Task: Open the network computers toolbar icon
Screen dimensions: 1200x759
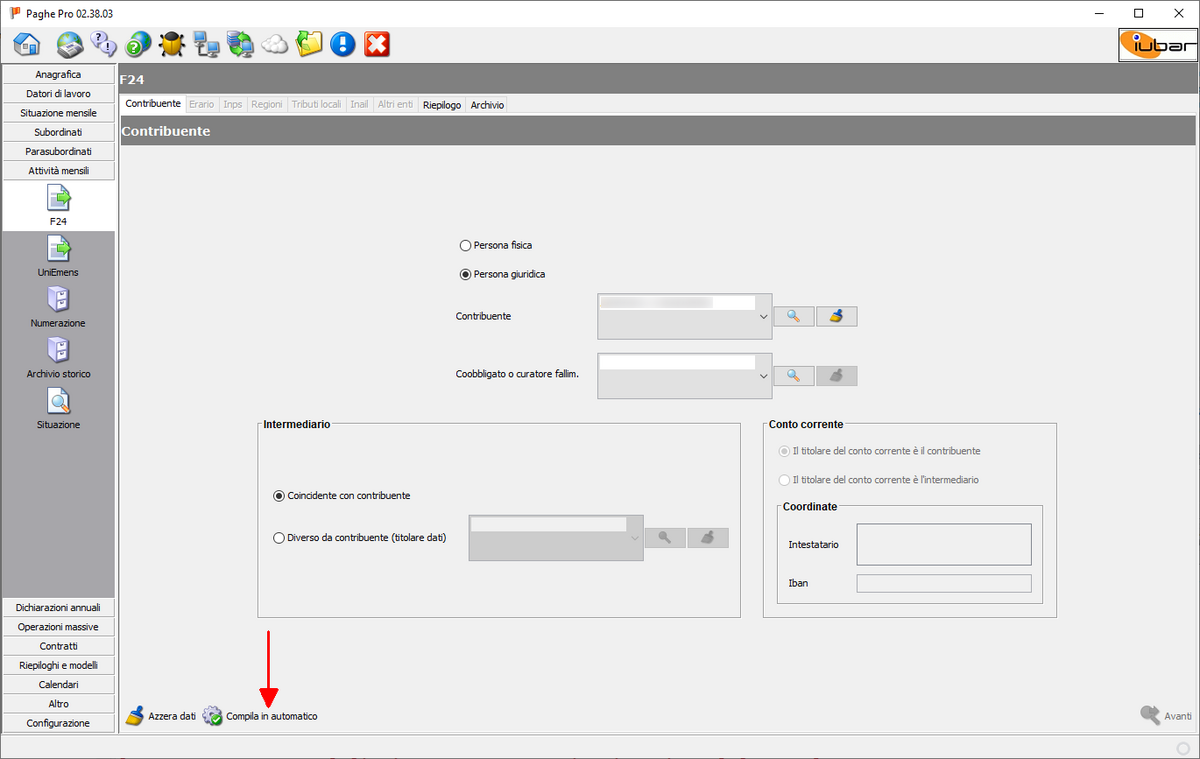Action: pyautogui.click(x=206, y=44)
